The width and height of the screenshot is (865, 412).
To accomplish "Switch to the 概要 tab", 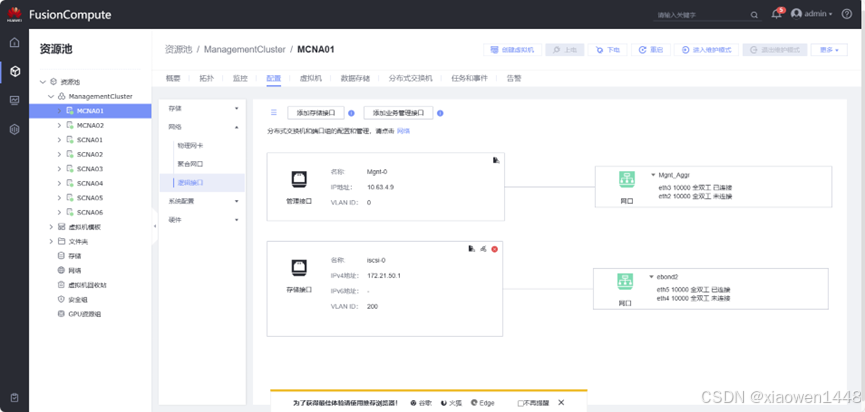I will [x=173, y=78].
